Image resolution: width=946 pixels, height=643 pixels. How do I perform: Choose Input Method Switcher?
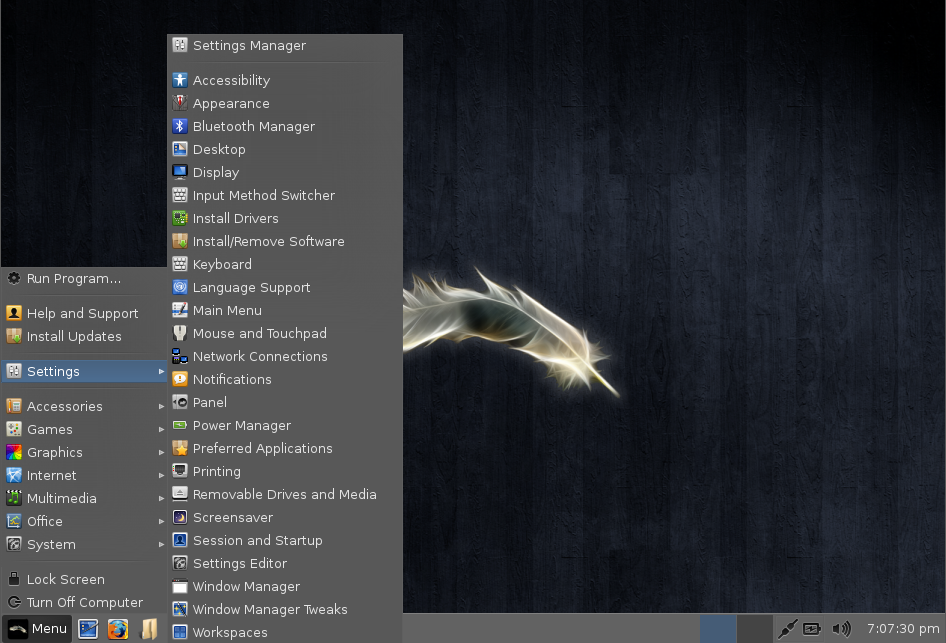pyautogui.click(x=285, y=195)
